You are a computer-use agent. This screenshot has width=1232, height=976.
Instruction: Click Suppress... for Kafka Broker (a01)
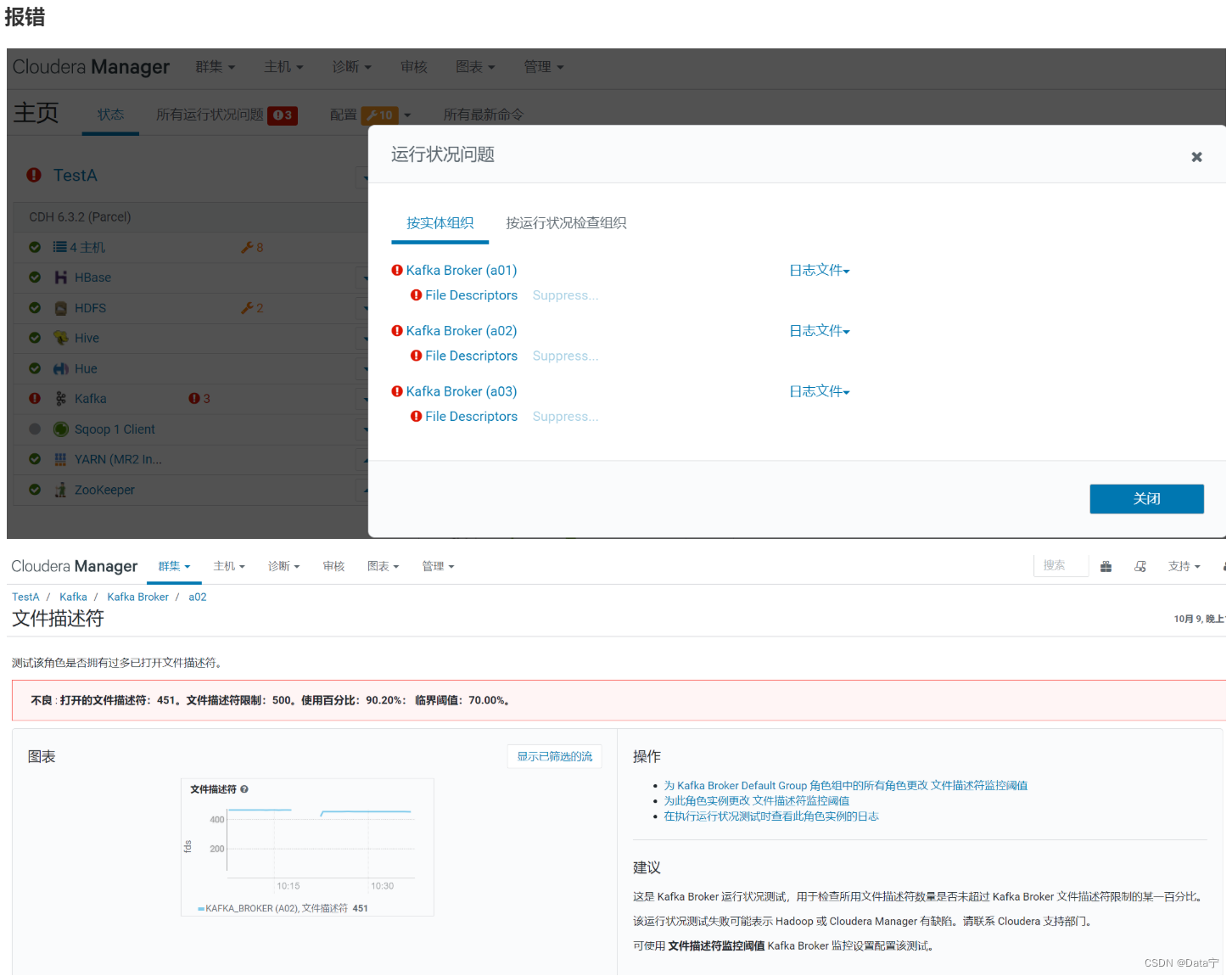tap(565, 295)
